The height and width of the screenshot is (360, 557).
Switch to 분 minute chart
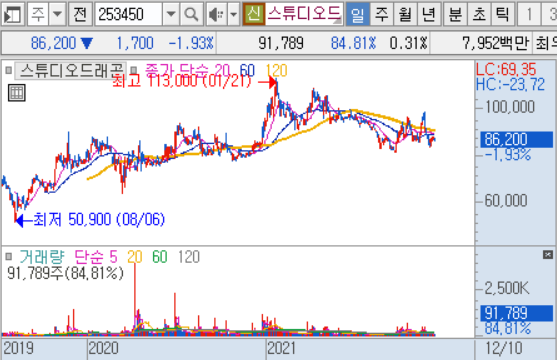pyautogui.click(x=455, y=14)
